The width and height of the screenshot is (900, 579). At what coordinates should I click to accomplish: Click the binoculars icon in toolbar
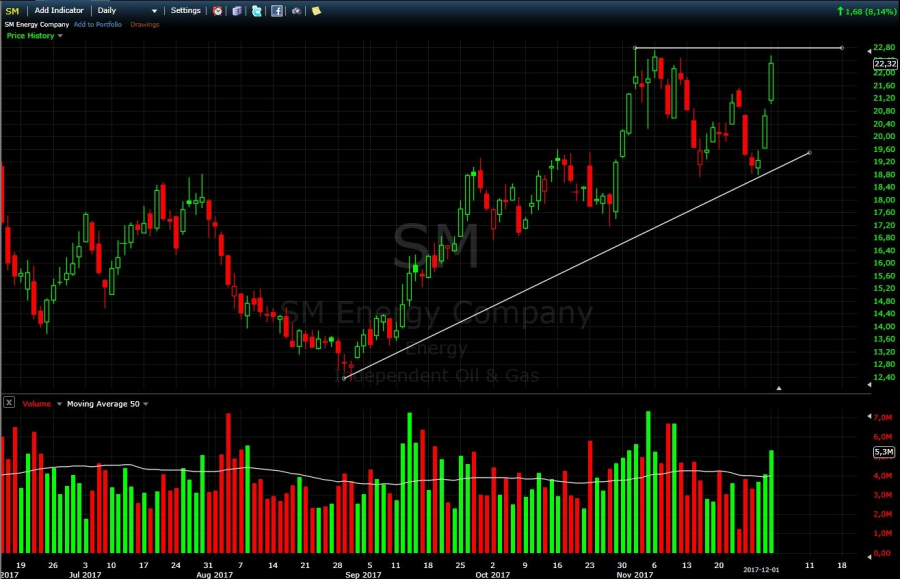(296, 10)
